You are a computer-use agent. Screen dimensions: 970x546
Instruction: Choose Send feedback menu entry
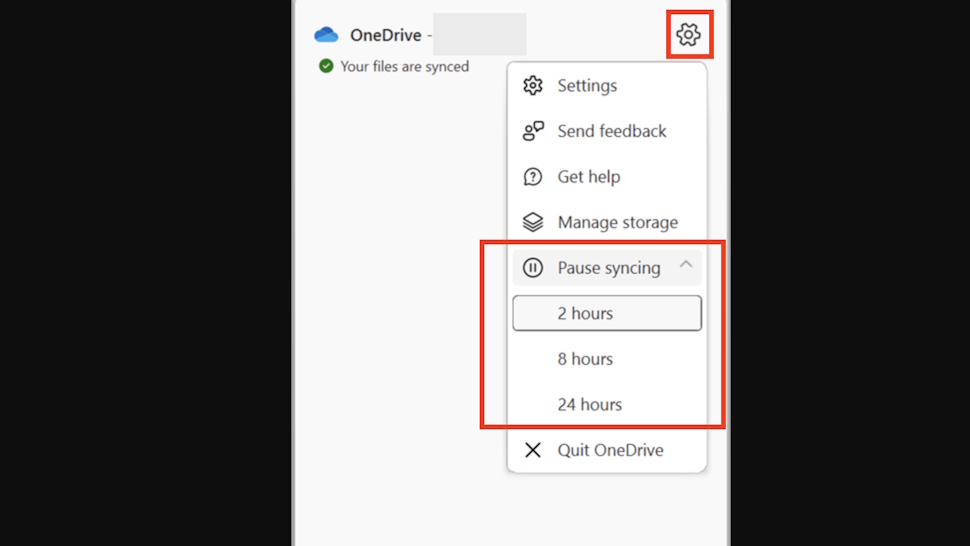607,131
